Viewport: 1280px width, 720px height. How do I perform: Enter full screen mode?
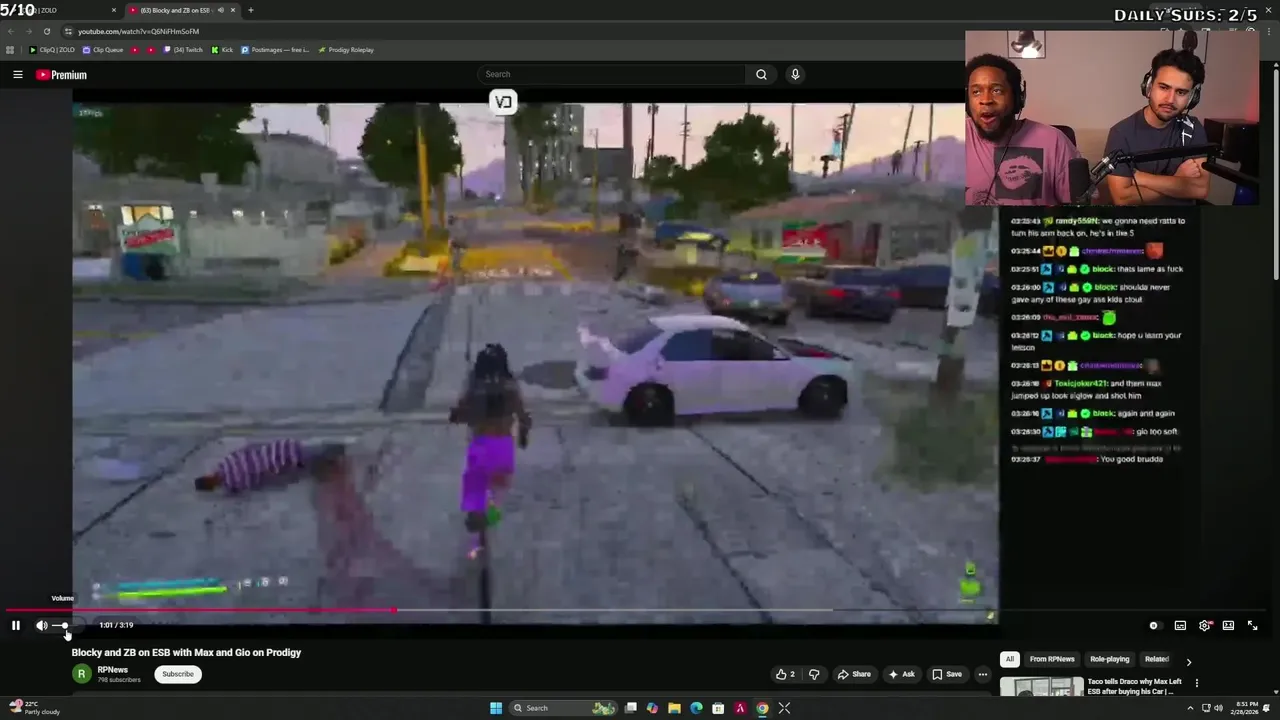(x=1252, y=625)
